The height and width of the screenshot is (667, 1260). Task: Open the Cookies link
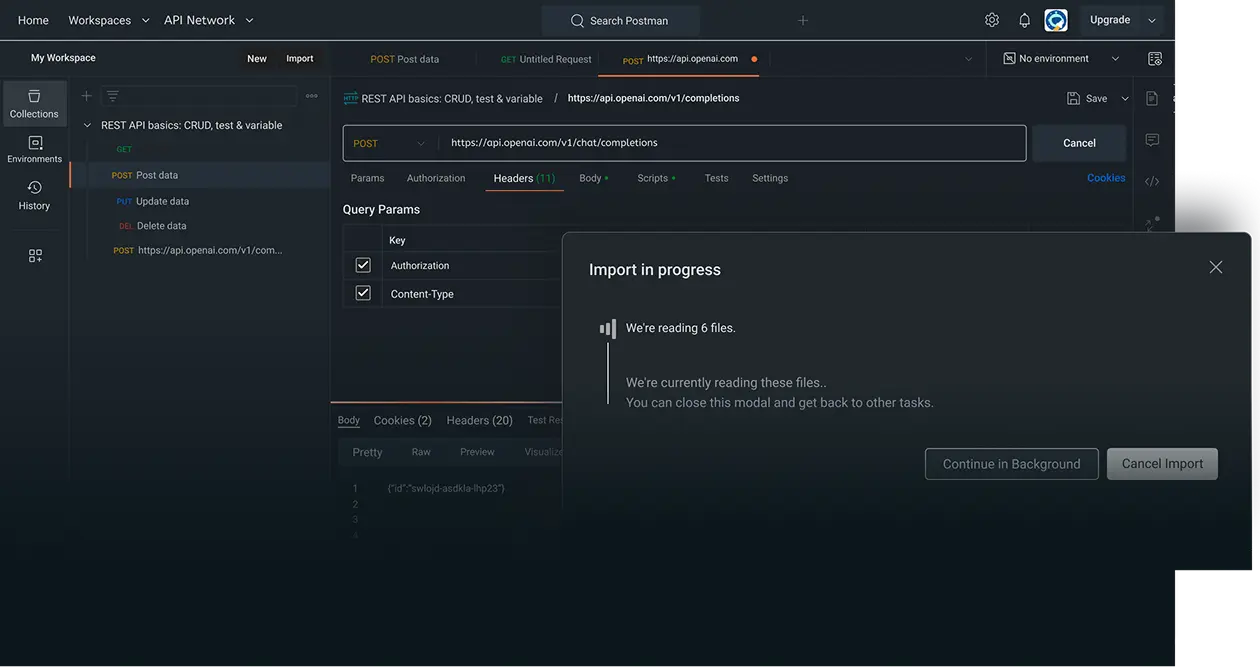click(x=1106, y=178)
